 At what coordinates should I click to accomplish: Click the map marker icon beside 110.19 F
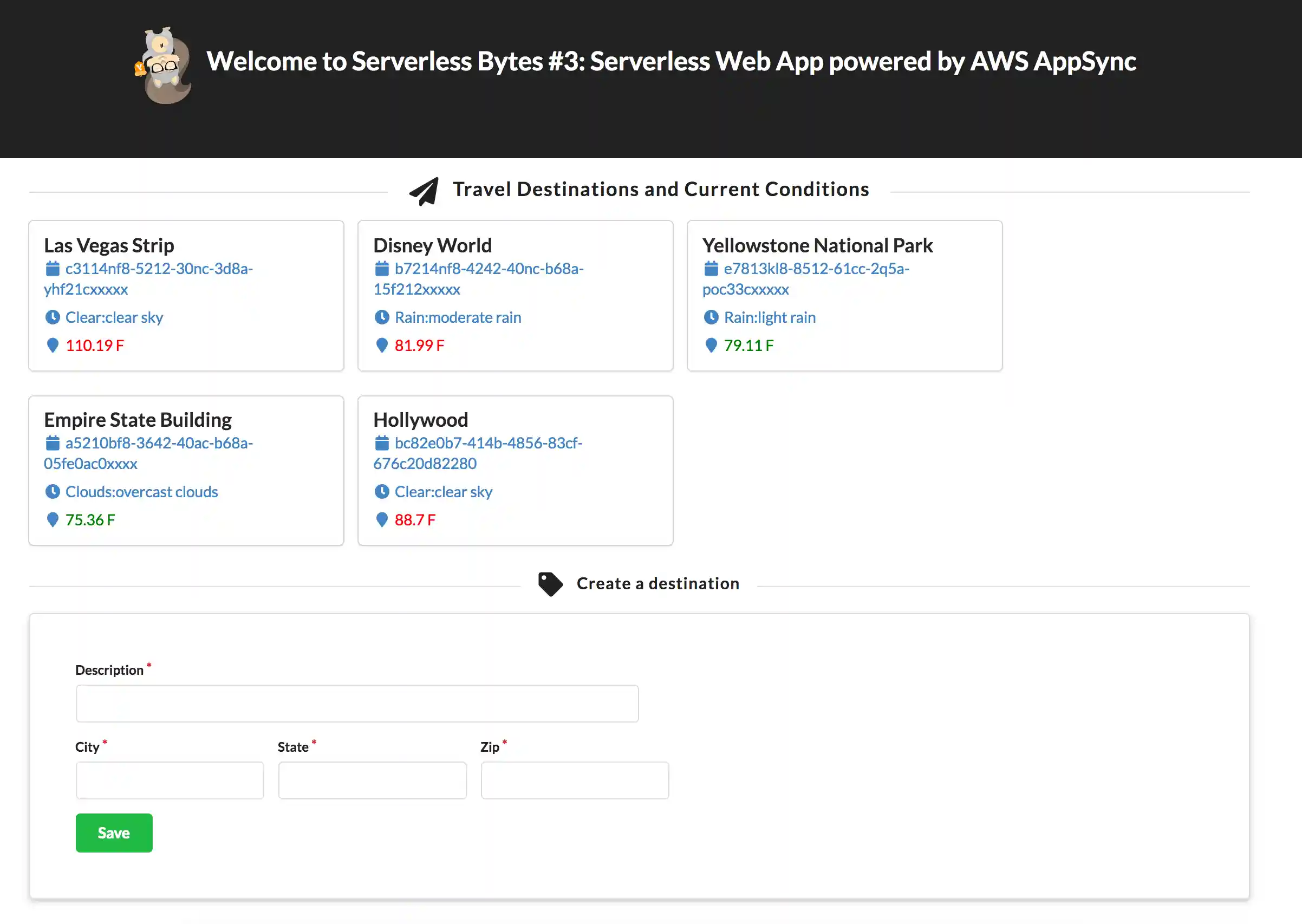click(53, 346)
